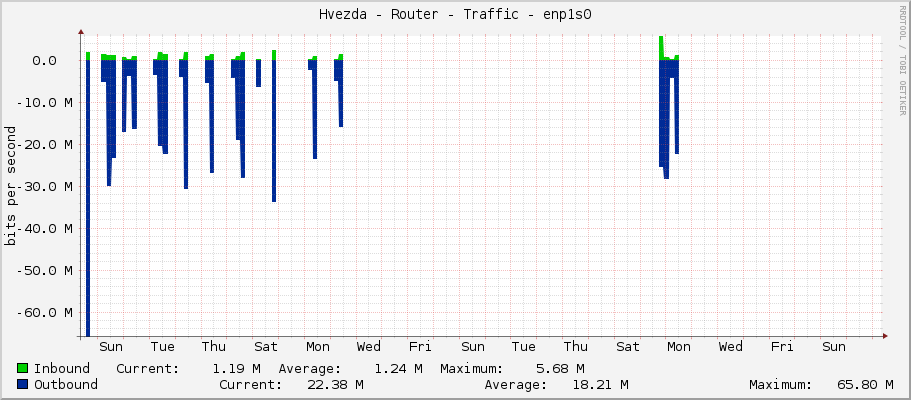
Task: Select the Inbound average value '1.24 M'
Action: coord(399,368)
